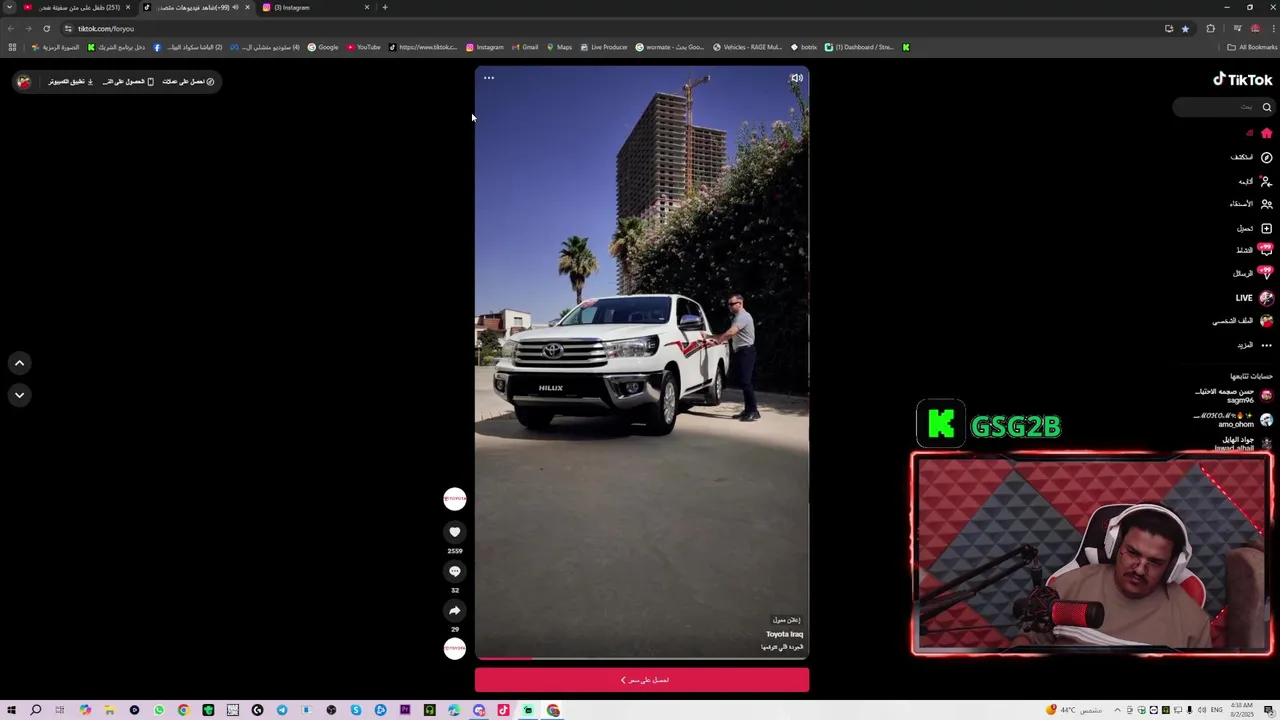1280x720 pixels.
Task: Click the Upload plus icon in sidebar
Action: tap(1266, 228)
